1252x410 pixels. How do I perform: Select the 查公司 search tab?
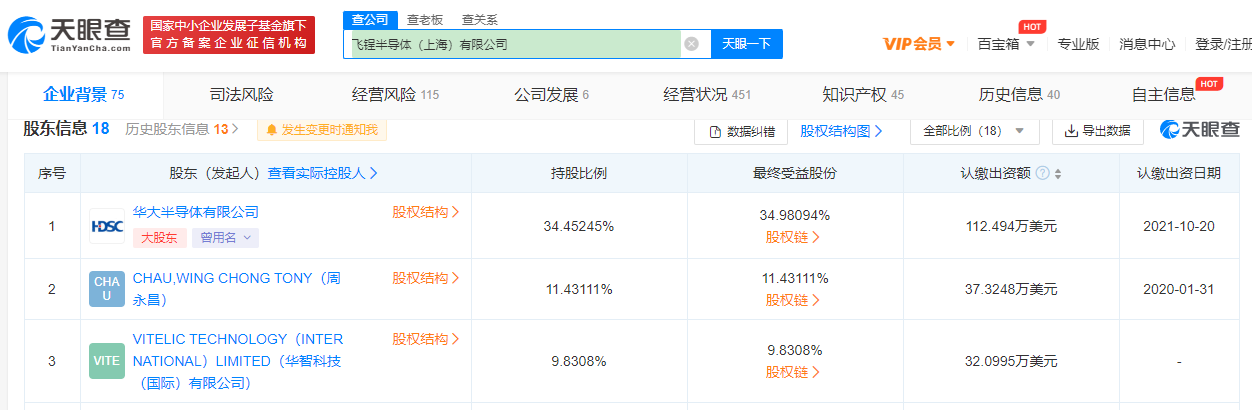370,19
